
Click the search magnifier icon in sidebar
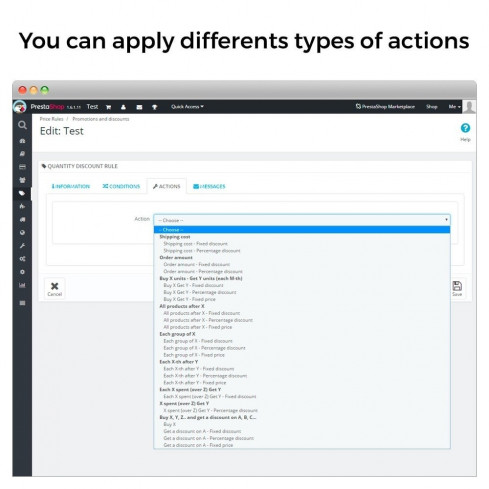click(x=22, y=125)
